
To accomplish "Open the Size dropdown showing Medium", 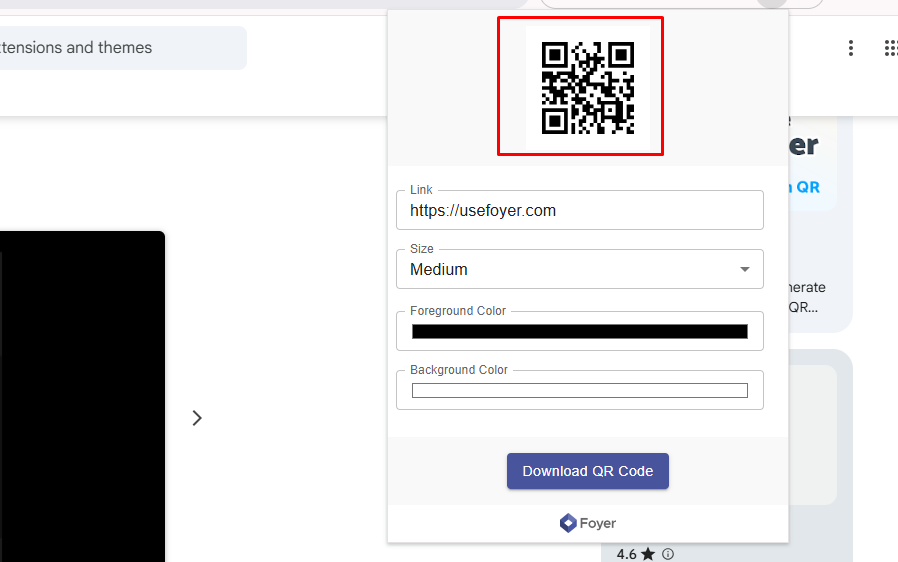I will tap(580, 269).
